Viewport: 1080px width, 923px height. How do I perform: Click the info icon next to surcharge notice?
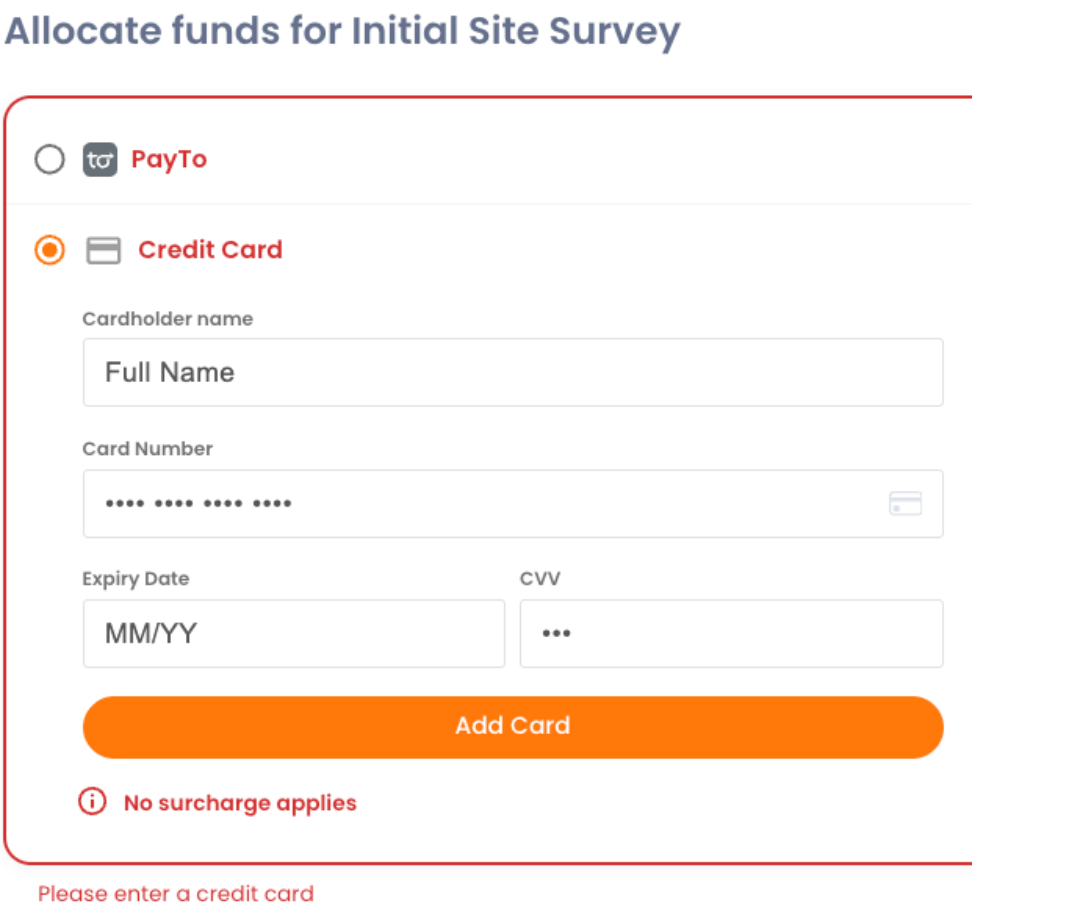92,802
